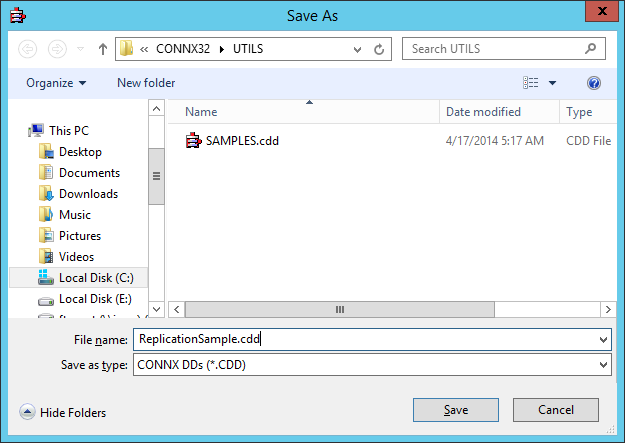
Task: Collapse the pane with Hide Folders
Action: (x=63, y=412)
